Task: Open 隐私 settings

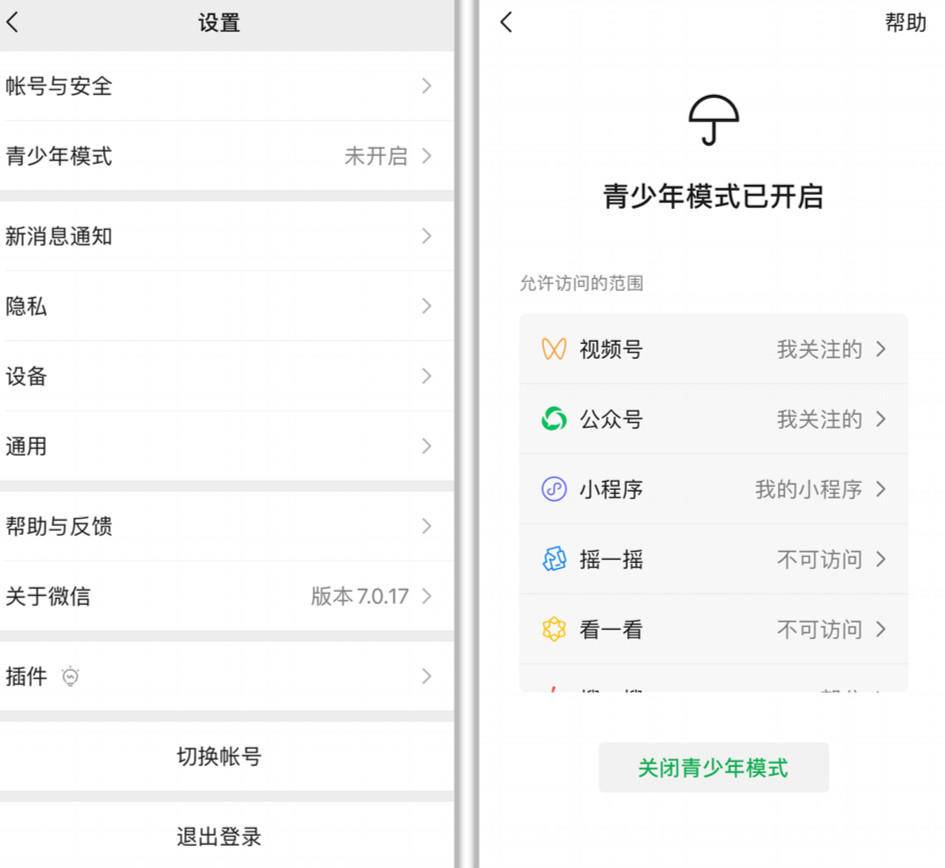Action: tap(227, 306)
